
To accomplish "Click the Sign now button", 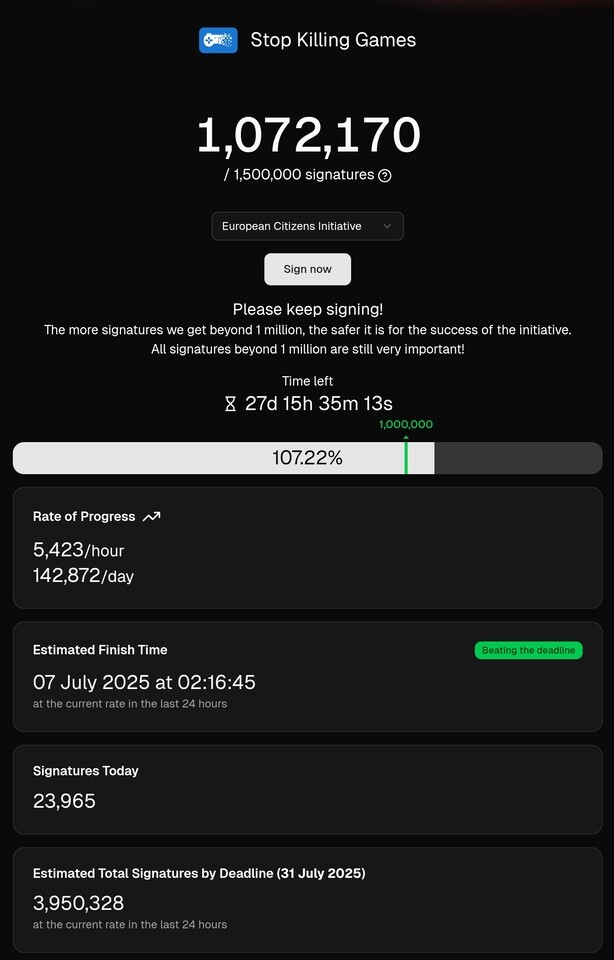I will click(x=307, y=269).
